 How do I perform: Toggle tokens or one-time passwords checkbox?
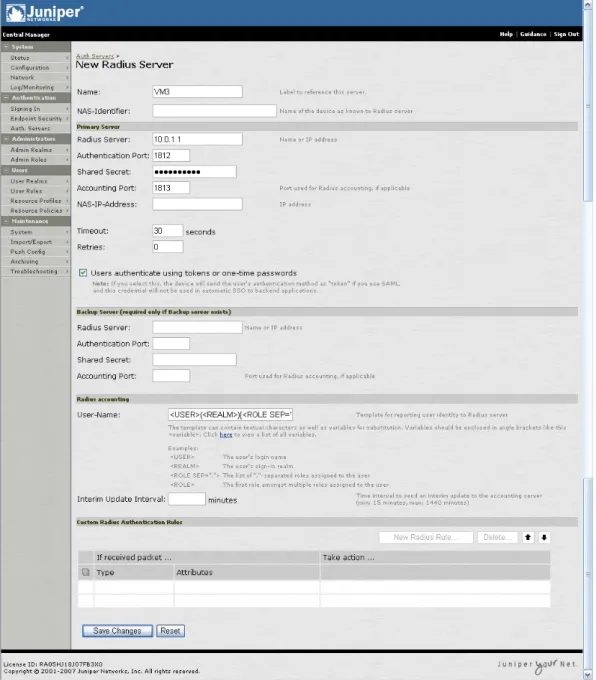coord(83,273)
